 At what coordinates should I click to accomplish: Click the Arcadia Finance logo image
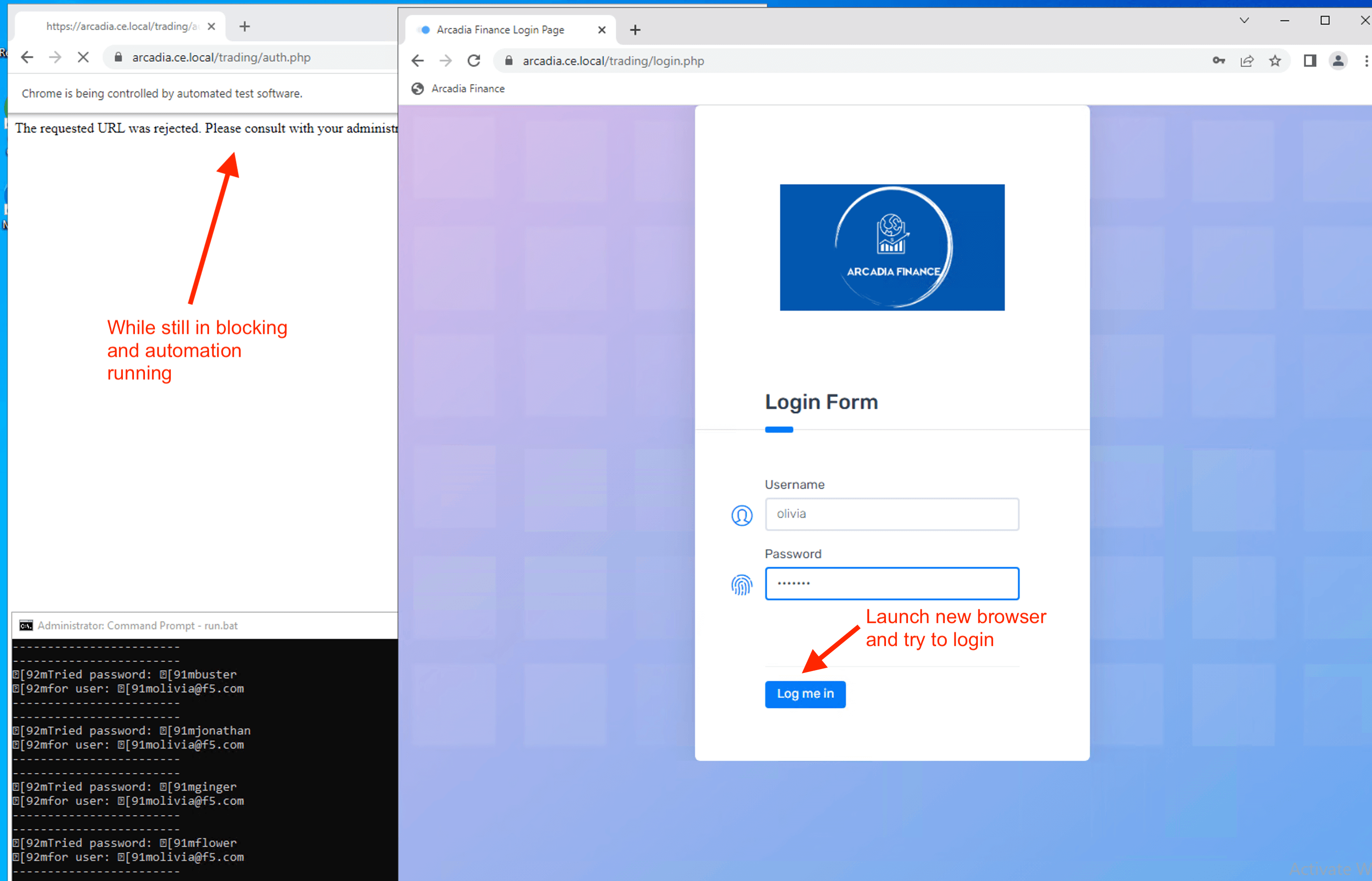(891, 247)
